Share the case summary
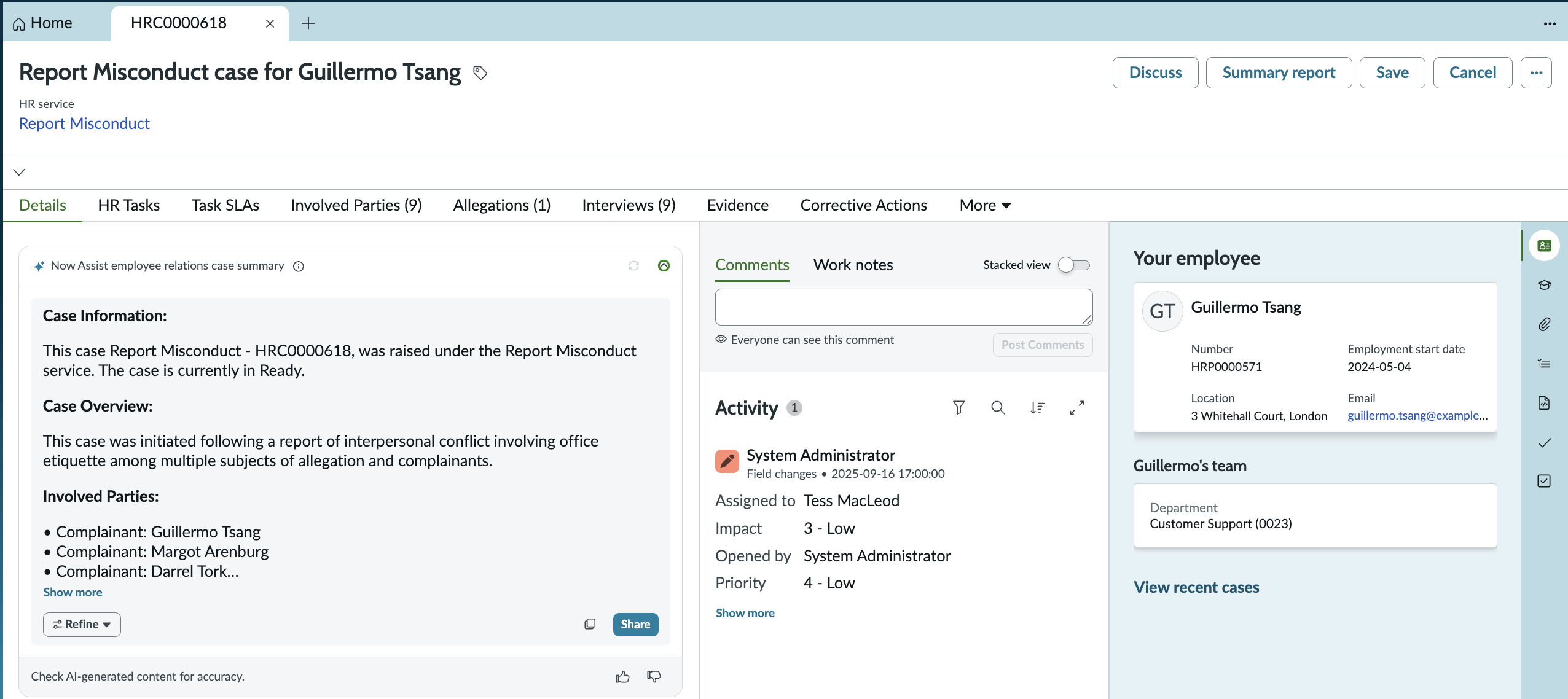Viewport: 1568px width, 699px height. click(635, 624)
